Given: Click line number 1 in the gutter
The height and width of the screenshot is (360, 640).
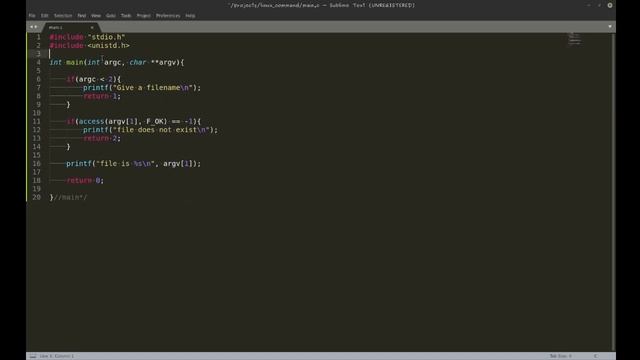Looking at the screenshot, I should (x=38, y=37).
